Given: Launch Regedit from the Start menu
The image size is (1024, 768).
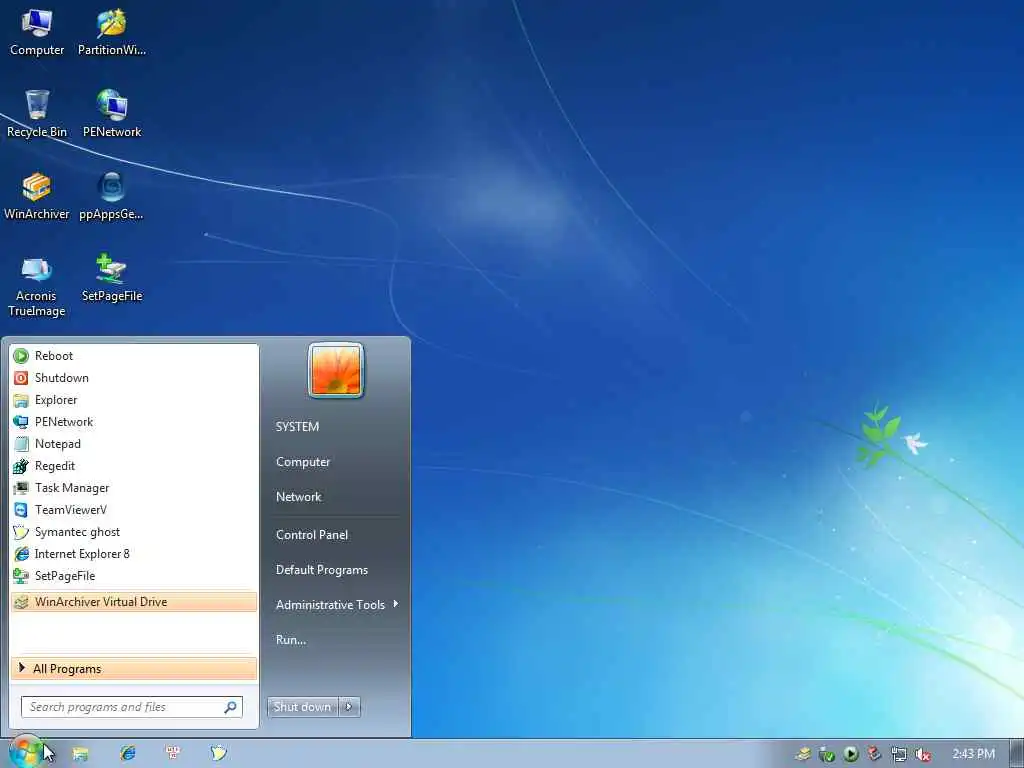Looking at the screenshot, I should tap(134, 466).
